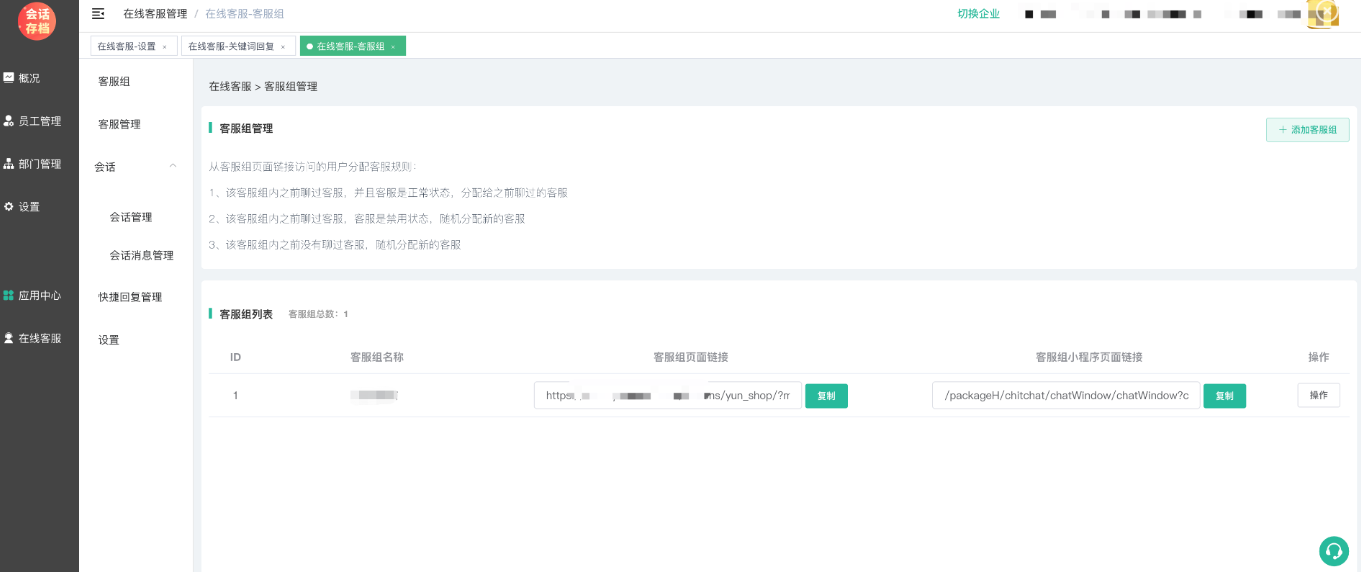1361x572 pixels.
Task: Click the 会话存档 logo icon
Action: [37, 21]
